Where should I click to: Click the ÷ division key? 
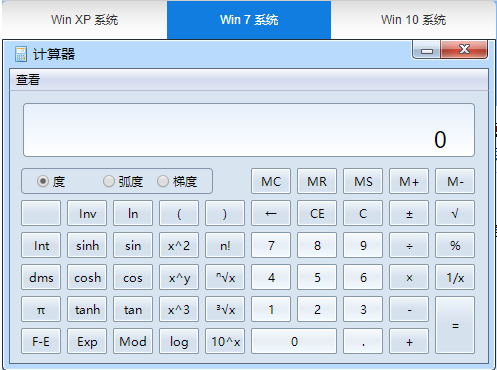pyautogui.click(x=409, y=245)
